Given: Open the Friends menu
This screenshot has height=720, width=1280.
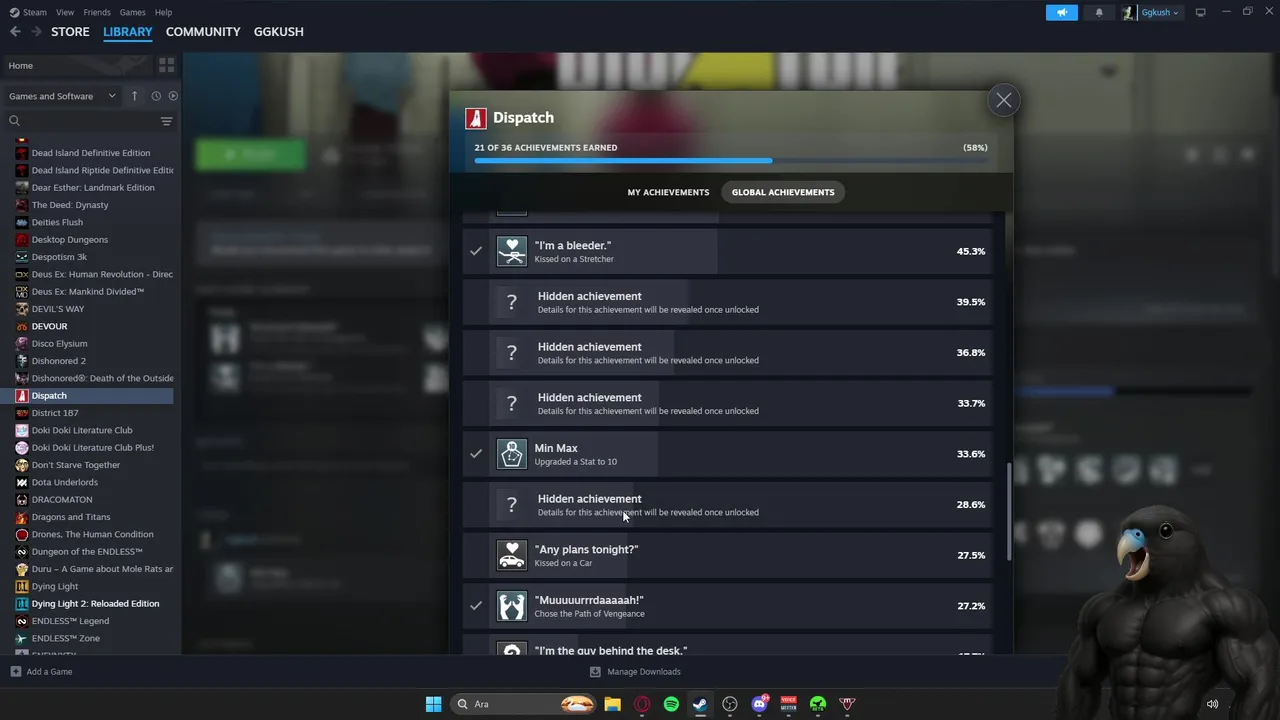Looking at the screenshot, I should coord(97,12).
